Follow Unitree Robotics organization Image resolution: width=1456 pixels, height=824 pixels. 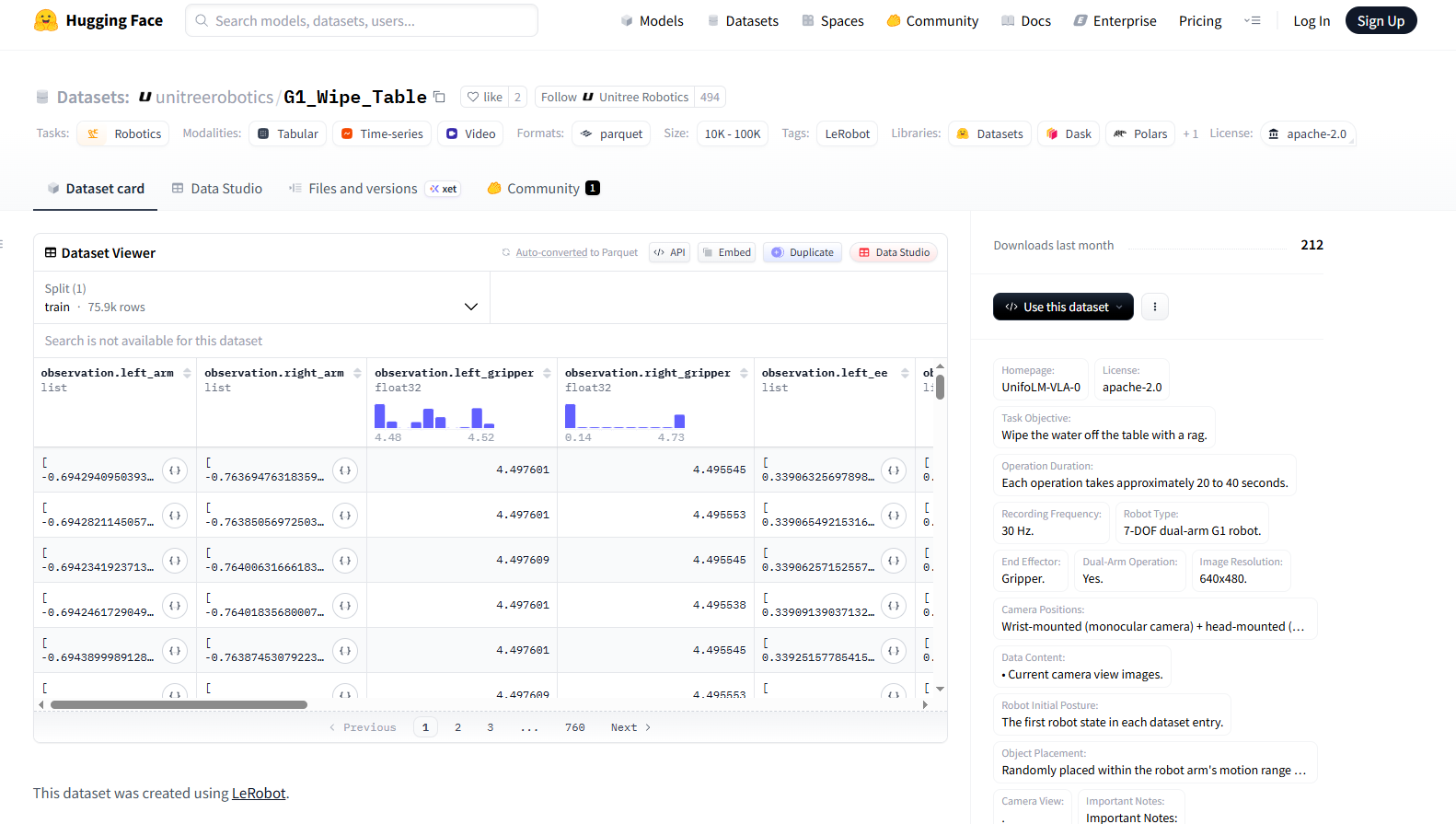[614, 97]
